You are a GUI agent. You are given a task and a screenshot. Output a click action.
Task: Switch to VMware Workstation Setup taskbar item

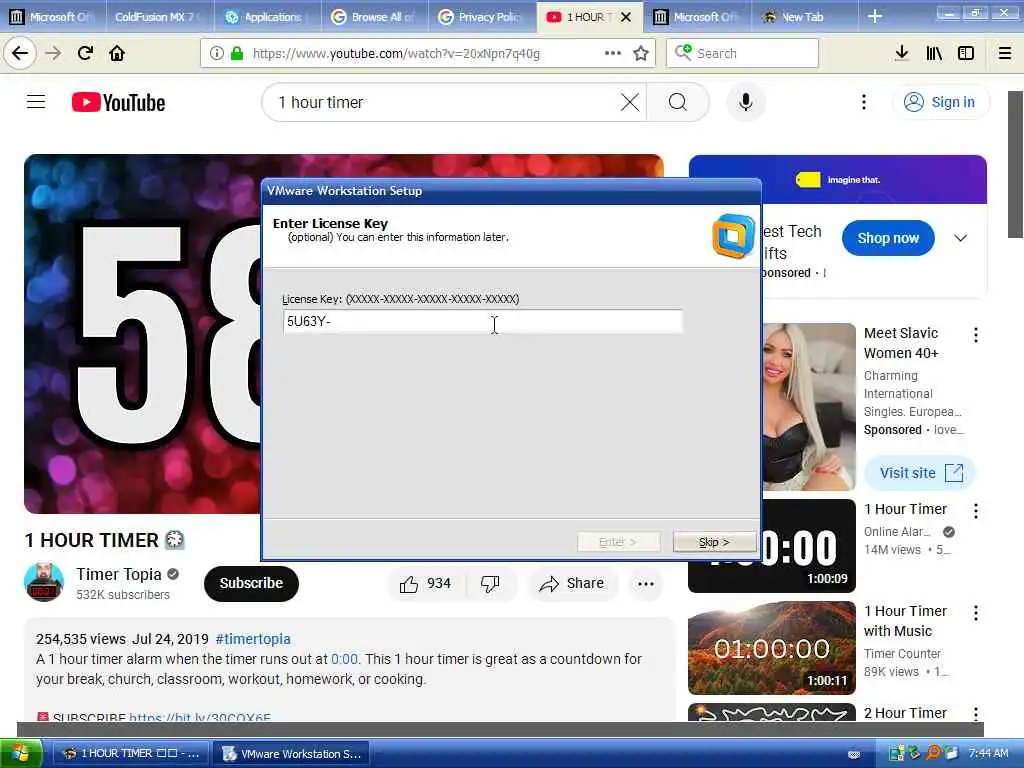click(x=291, y=754)
